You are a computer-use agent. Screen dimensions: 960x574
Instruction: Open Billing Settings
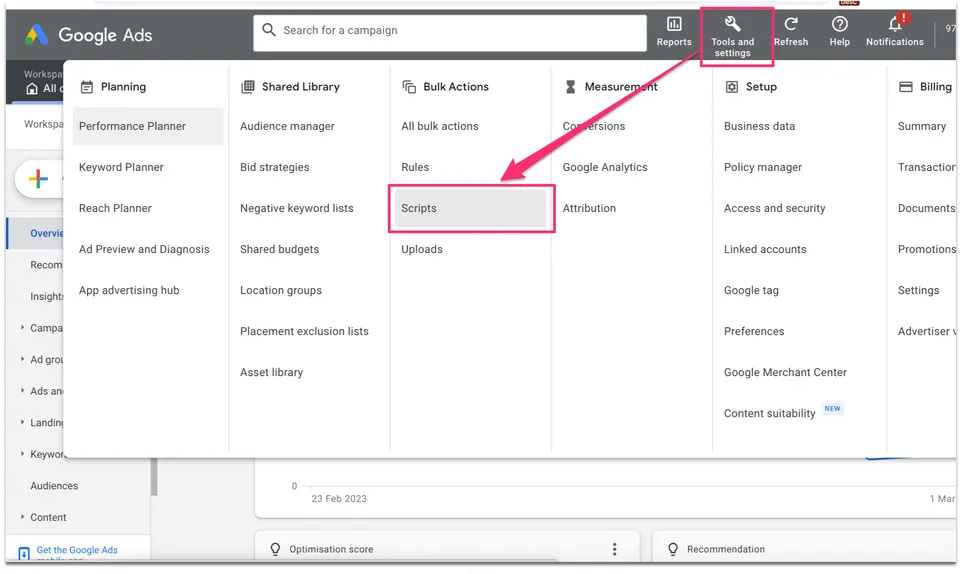pos(918,290)
